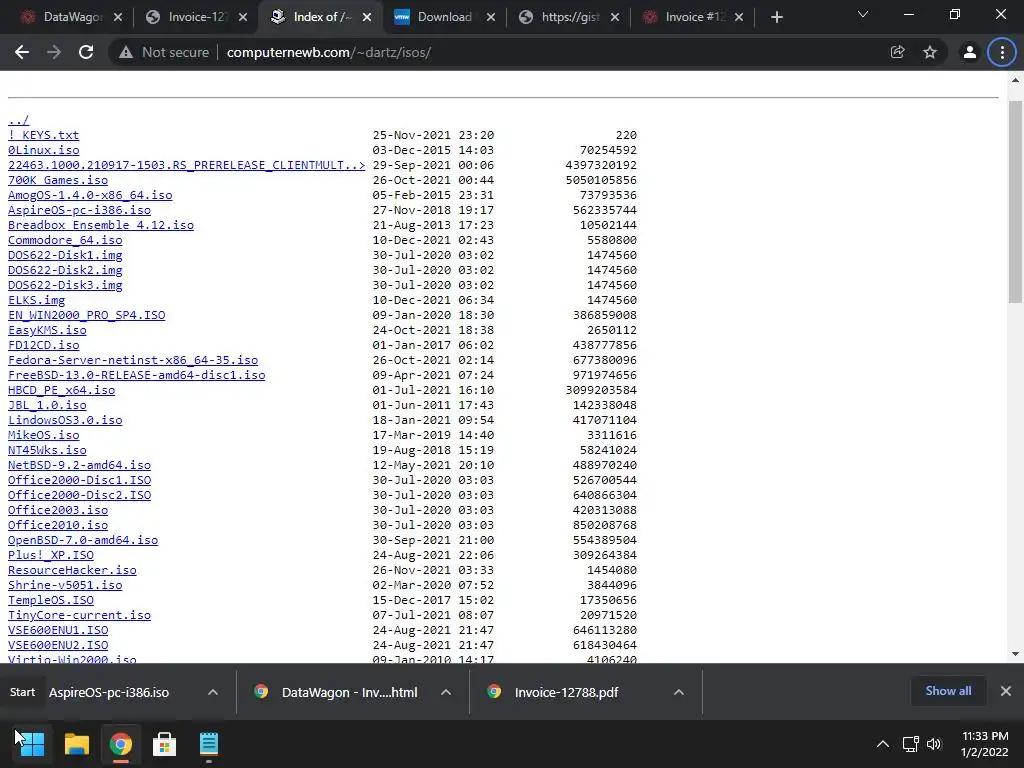
Task: Close the Download tab
Action: click(491, 18)
